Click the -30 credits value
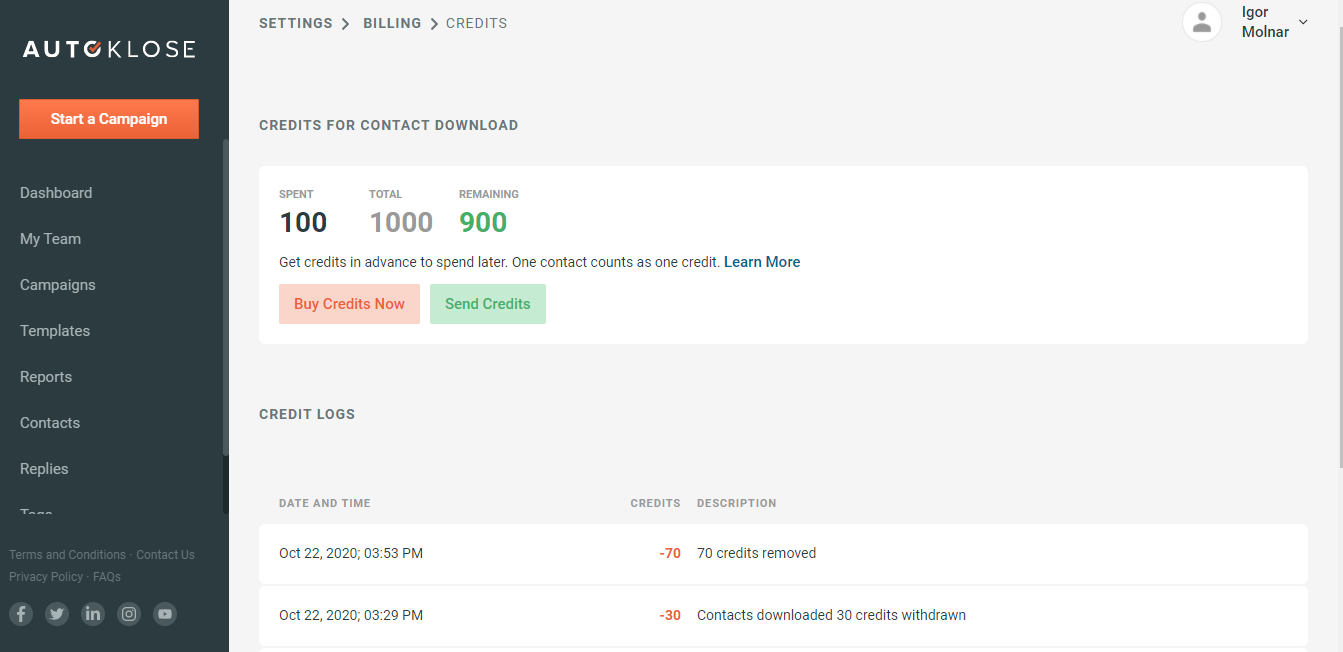 670,615
